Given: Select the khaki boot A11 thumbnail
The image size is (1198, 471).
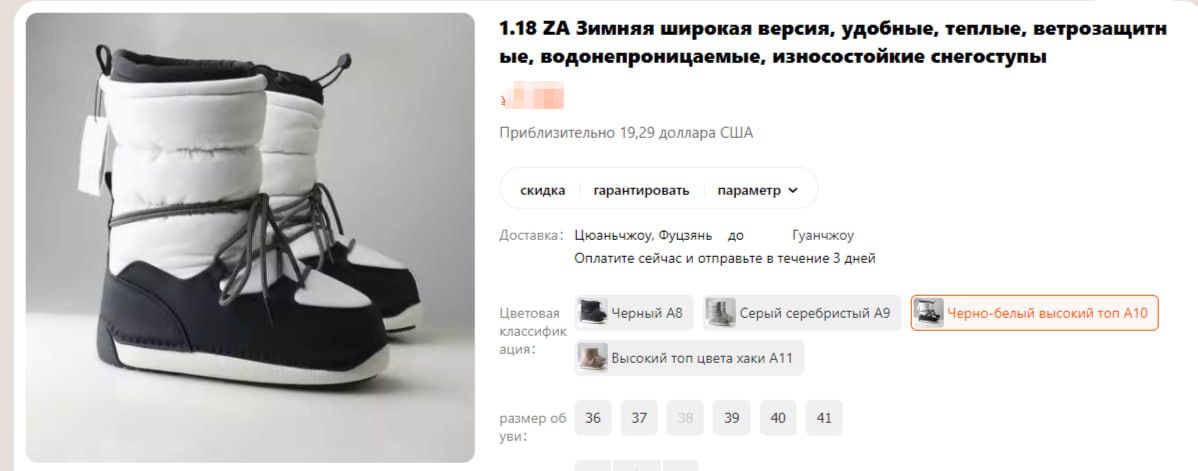Looking at the screenshot, I should pyautogui.click(x=593, y=358).
